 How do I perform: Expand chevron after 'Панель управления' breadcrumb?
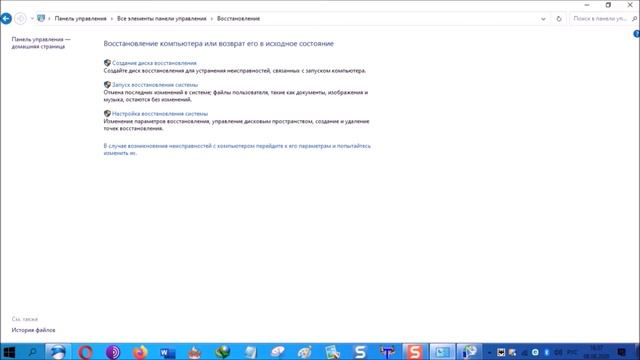coord(112,19)
